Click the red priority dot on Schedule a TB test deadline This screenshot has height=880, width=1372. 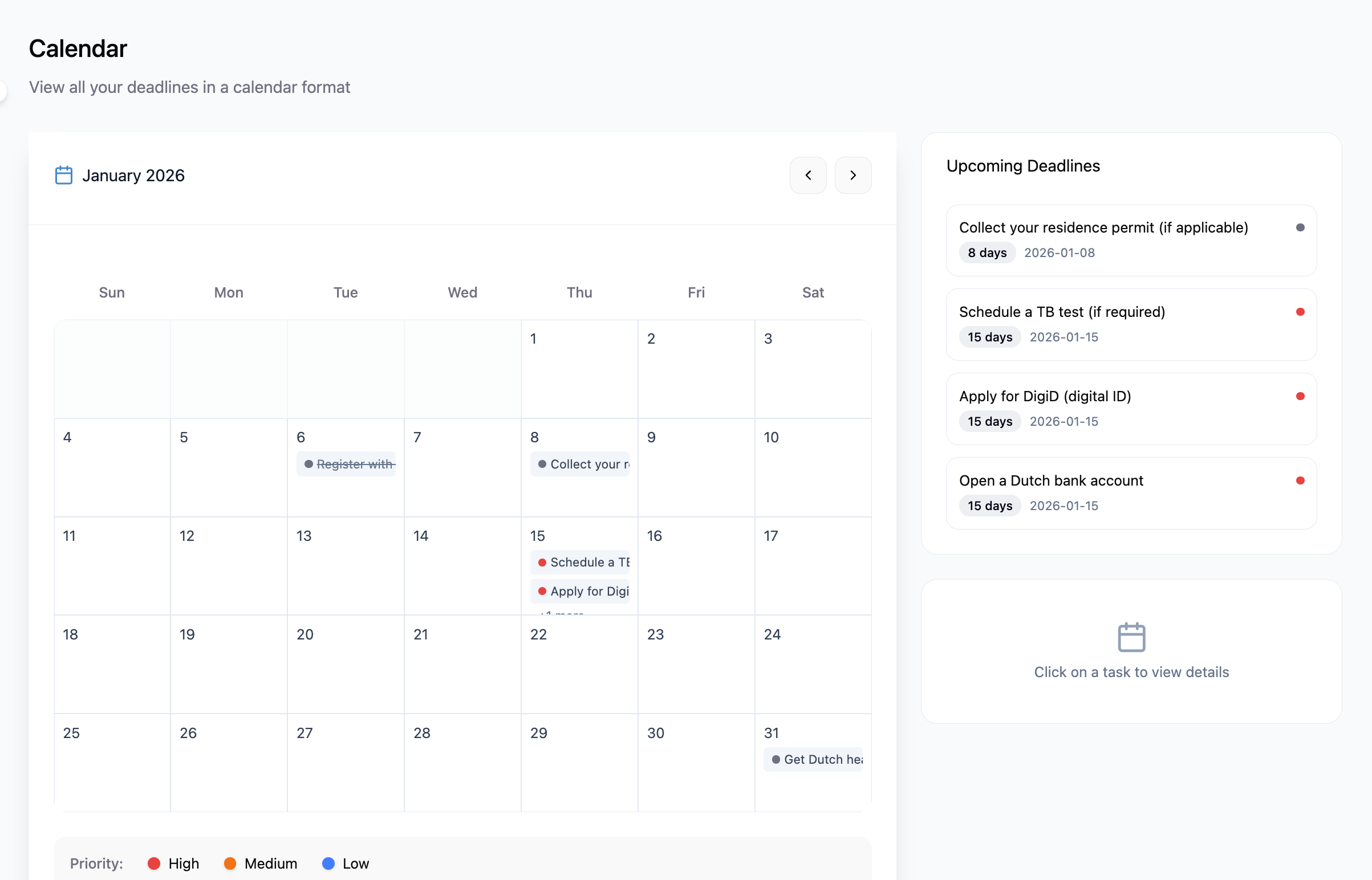pyautogui.click(x=1301, y=312)
